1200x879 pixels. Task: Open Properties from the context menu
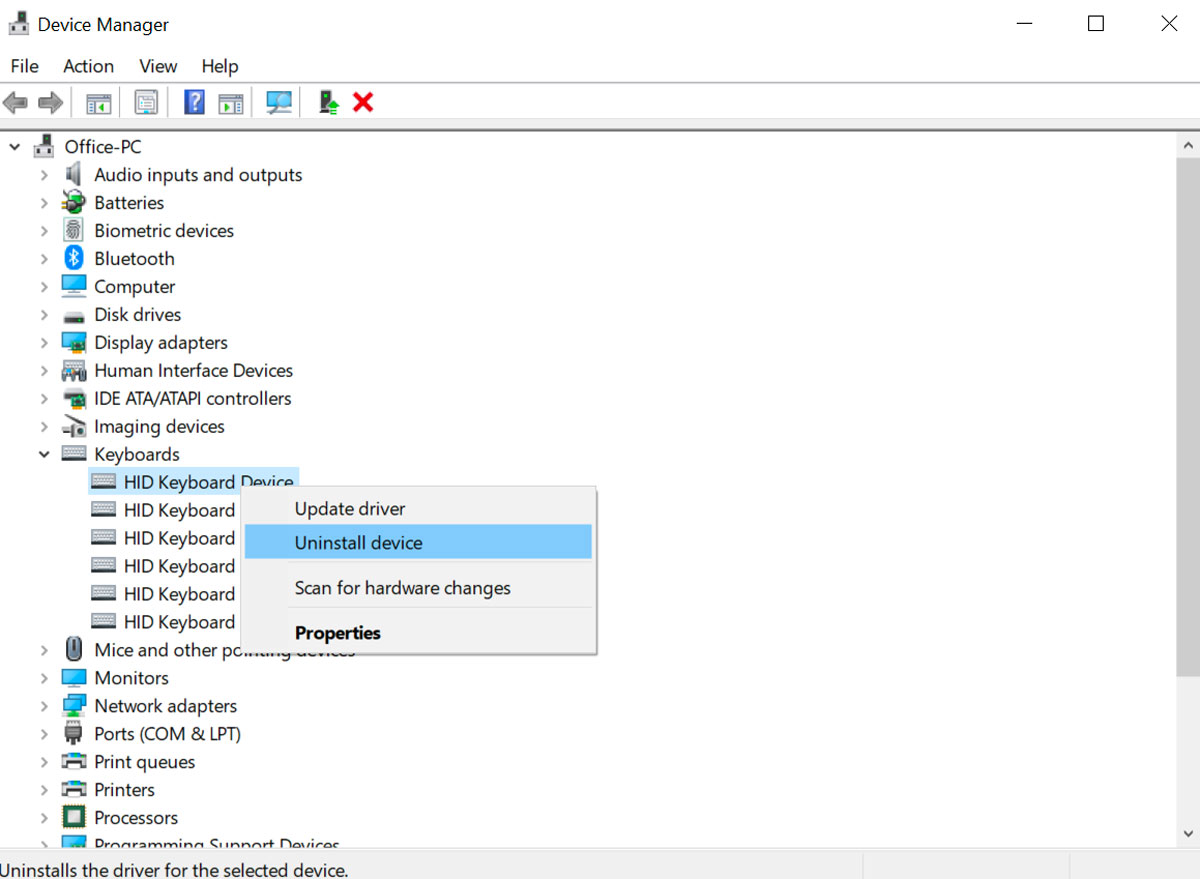click(338, 633)
